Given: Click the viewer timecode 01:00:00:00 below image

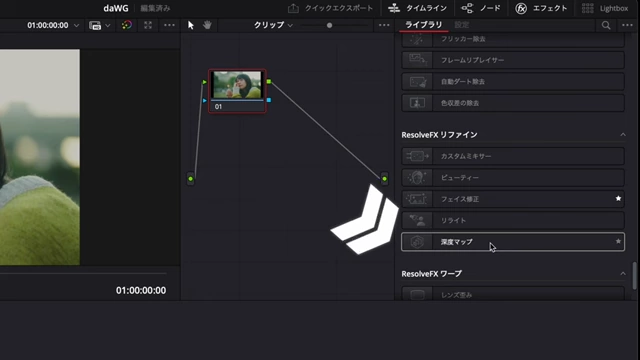Looking at the screenshot, I should (x=141, y=291).
